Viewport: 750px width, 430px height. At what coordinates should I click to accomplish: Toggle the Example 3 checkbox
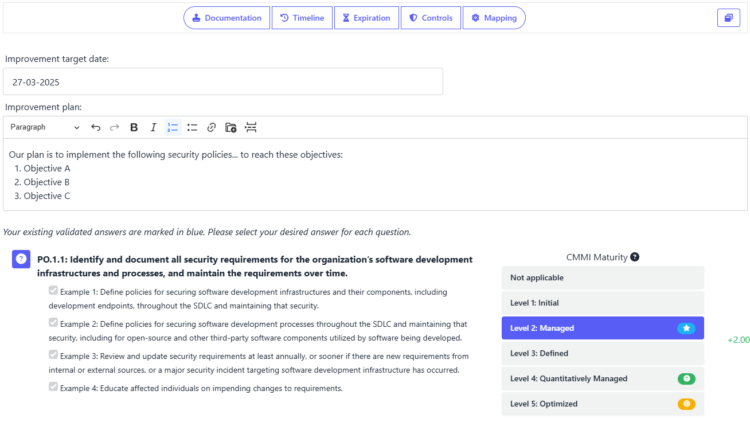click(x=53, y=354)
